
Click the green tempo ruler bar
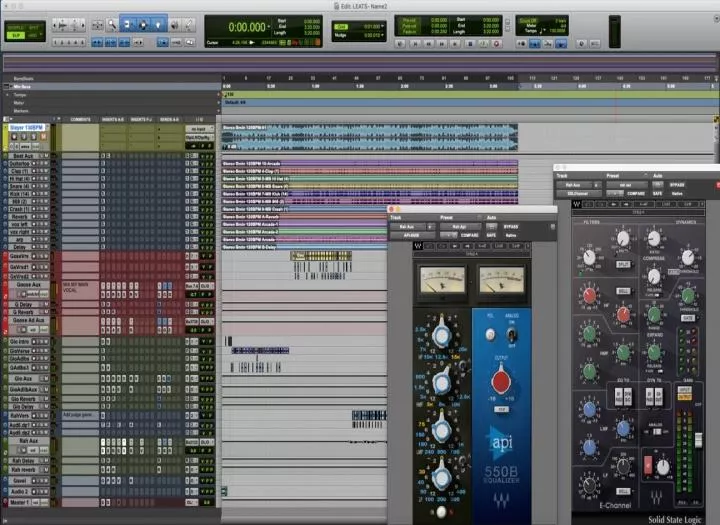tap(468, 94)
